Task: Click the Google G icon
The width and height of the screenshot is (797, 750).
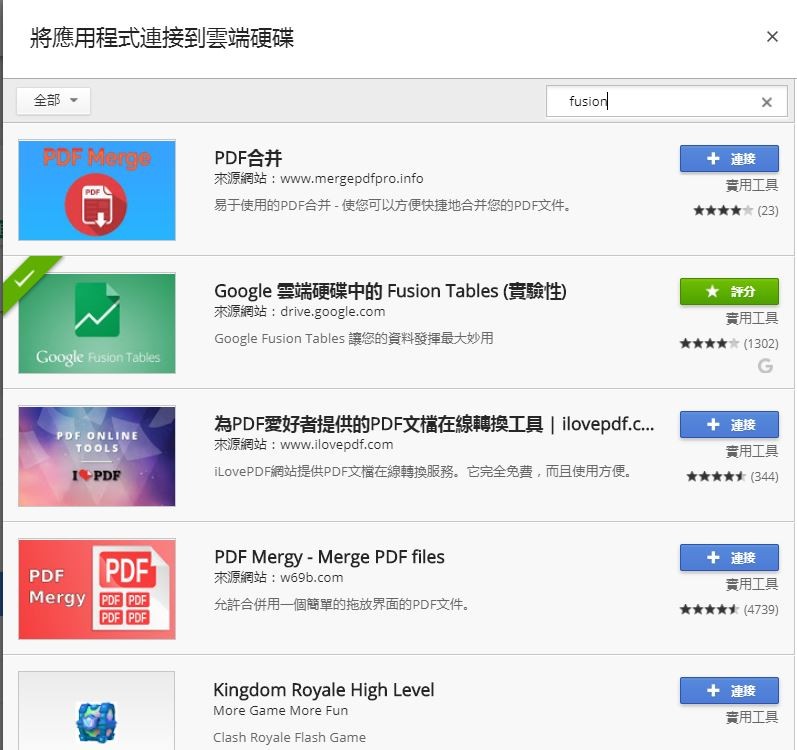Action: pyautogui.click(x=765, y=365)
